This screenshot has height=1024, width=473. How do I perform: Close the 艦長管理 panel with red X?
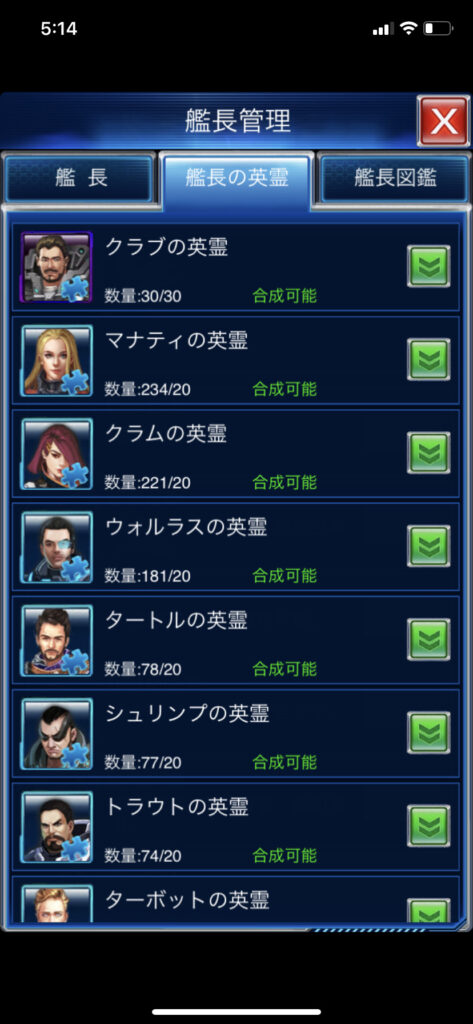point(444,121)
